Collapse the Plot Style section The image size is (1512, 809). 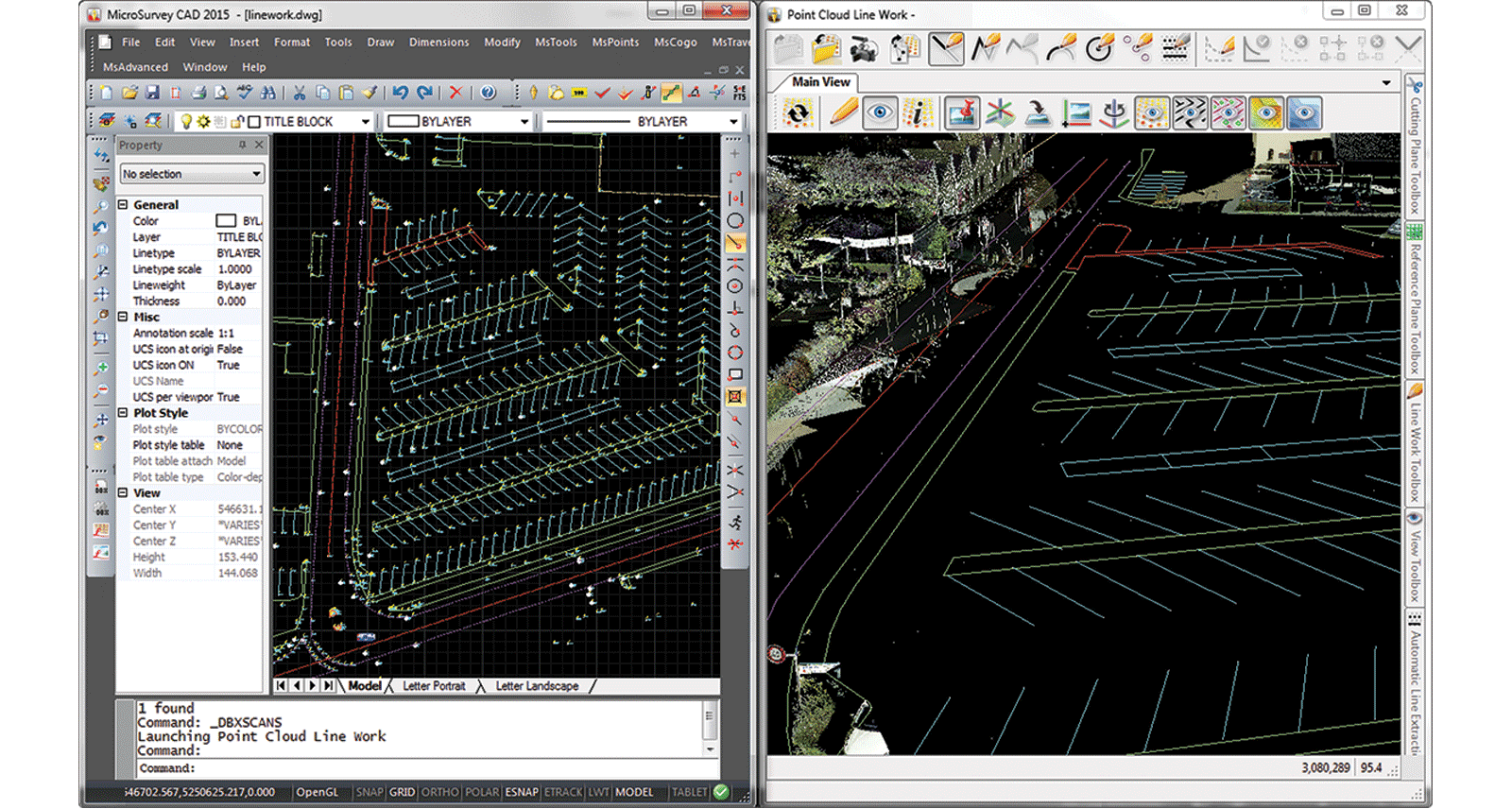[x=123, y=413]
